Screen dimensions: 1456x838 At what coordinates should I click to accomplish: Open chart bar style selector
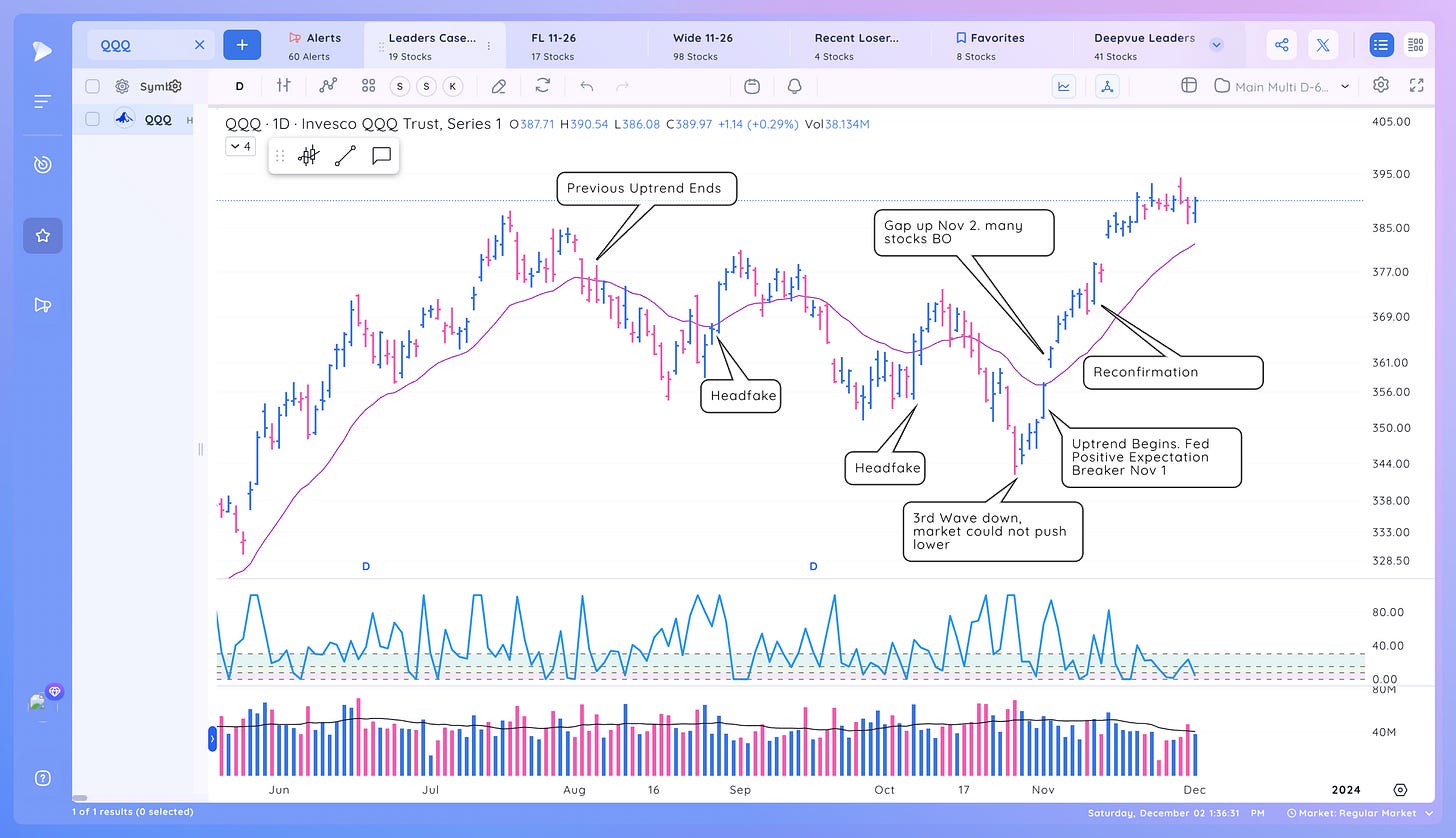click(x=284, y=86)
